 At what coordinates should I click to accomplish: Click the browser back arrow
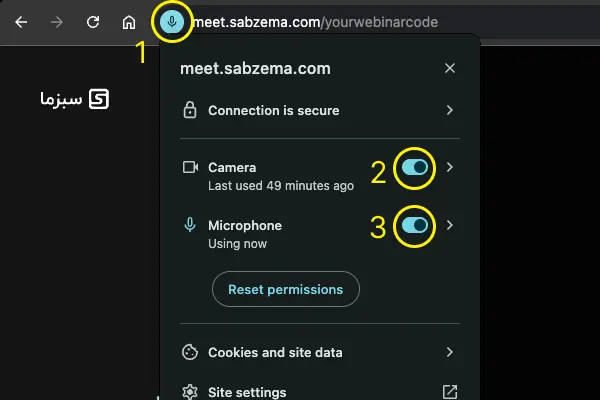coord(21,21)
